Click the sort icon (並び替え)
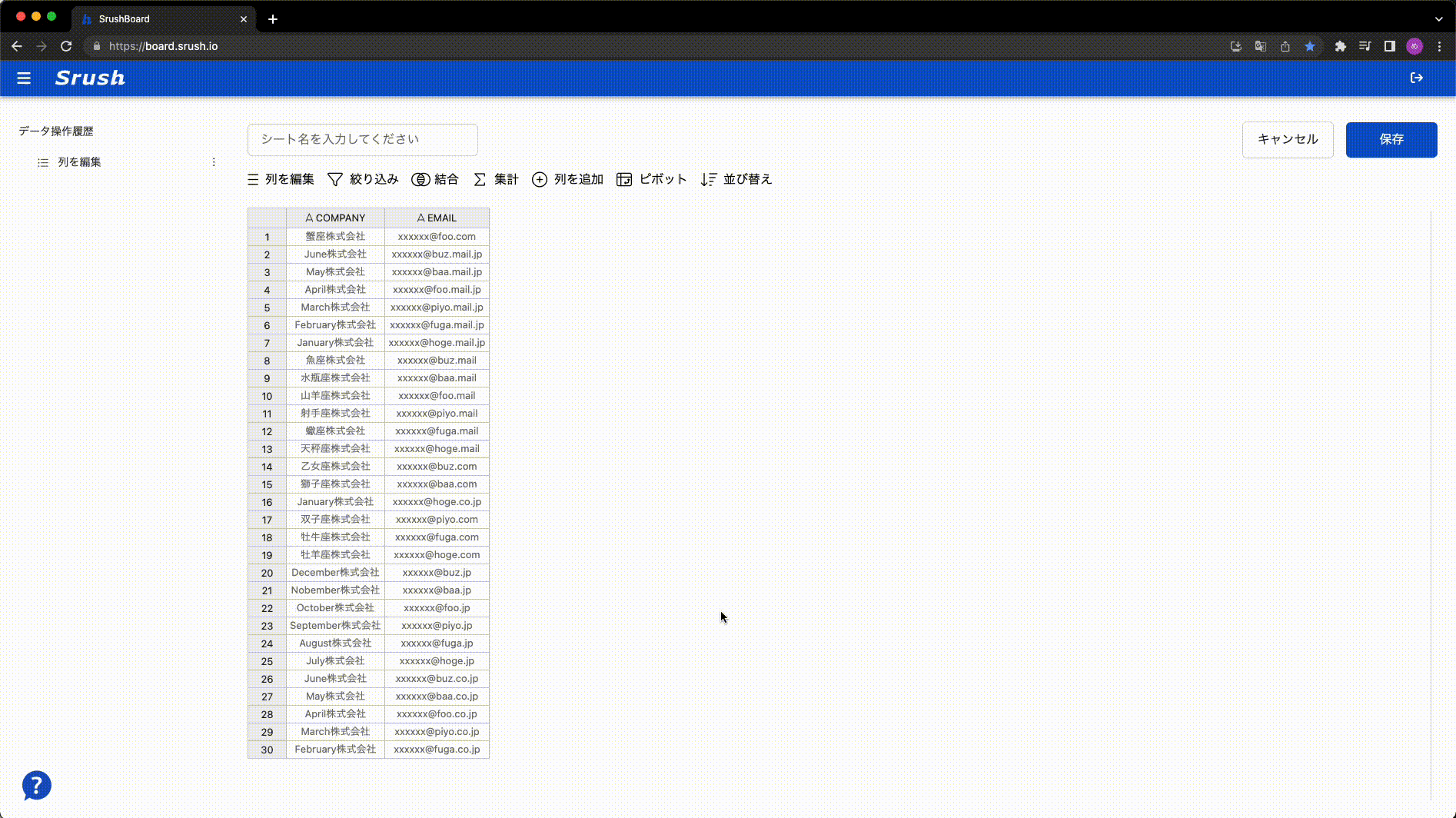1456x818 pixels. [x=708, y=179]
